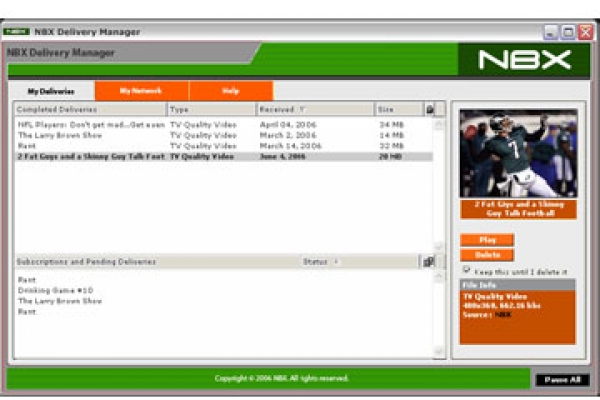This screenshot has width=600, height=400.
Task: Select 'NFL Players: Don't get mad...Get even' delivery
Action: [x=224, y=125]
